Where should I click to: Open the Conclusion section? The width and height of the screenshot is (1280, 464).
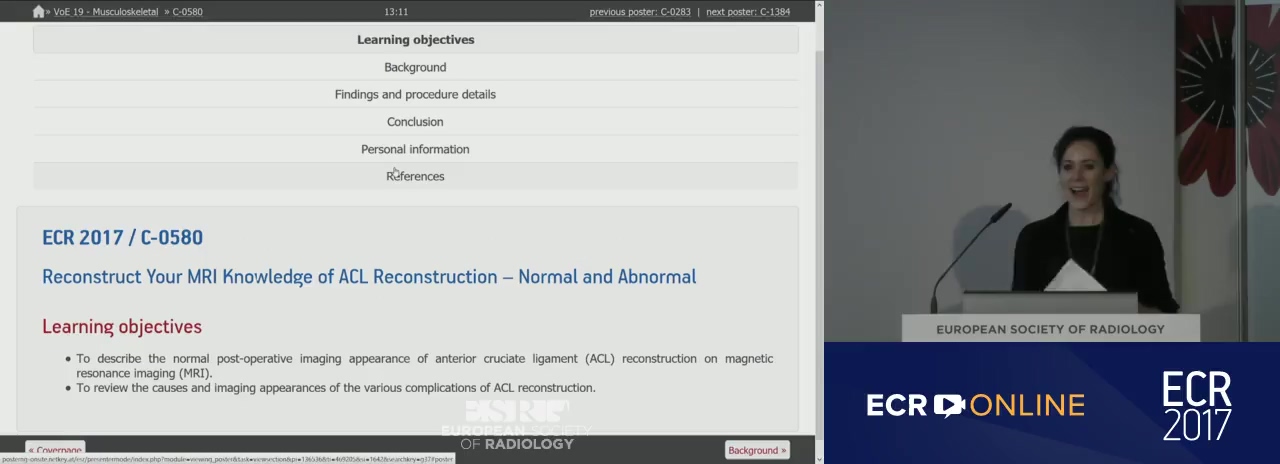416,122
